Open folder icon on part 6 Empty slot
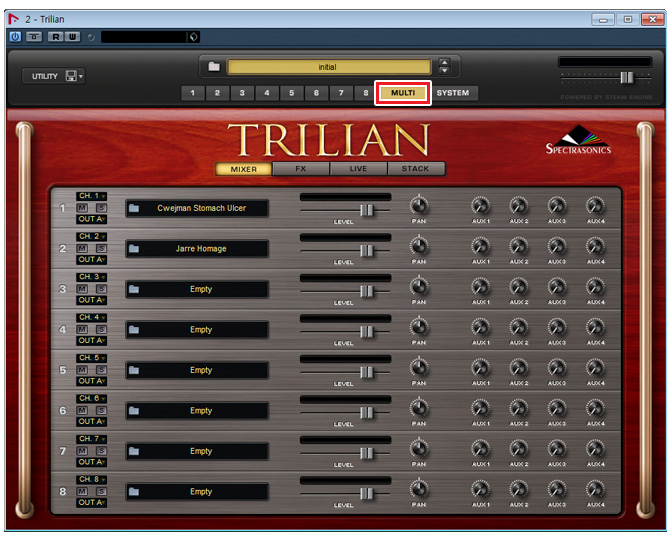Screen dimensions: 670x546 [x=134, y=411]
